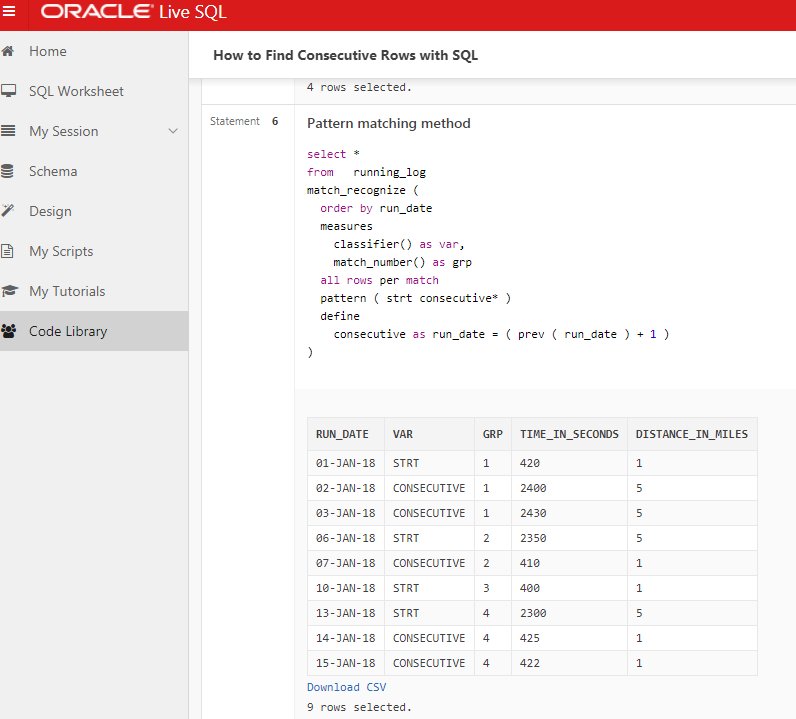Click the DISTANCE_IN_MILES column header
This screenshot has width=796, height=719.
point(691,434)
